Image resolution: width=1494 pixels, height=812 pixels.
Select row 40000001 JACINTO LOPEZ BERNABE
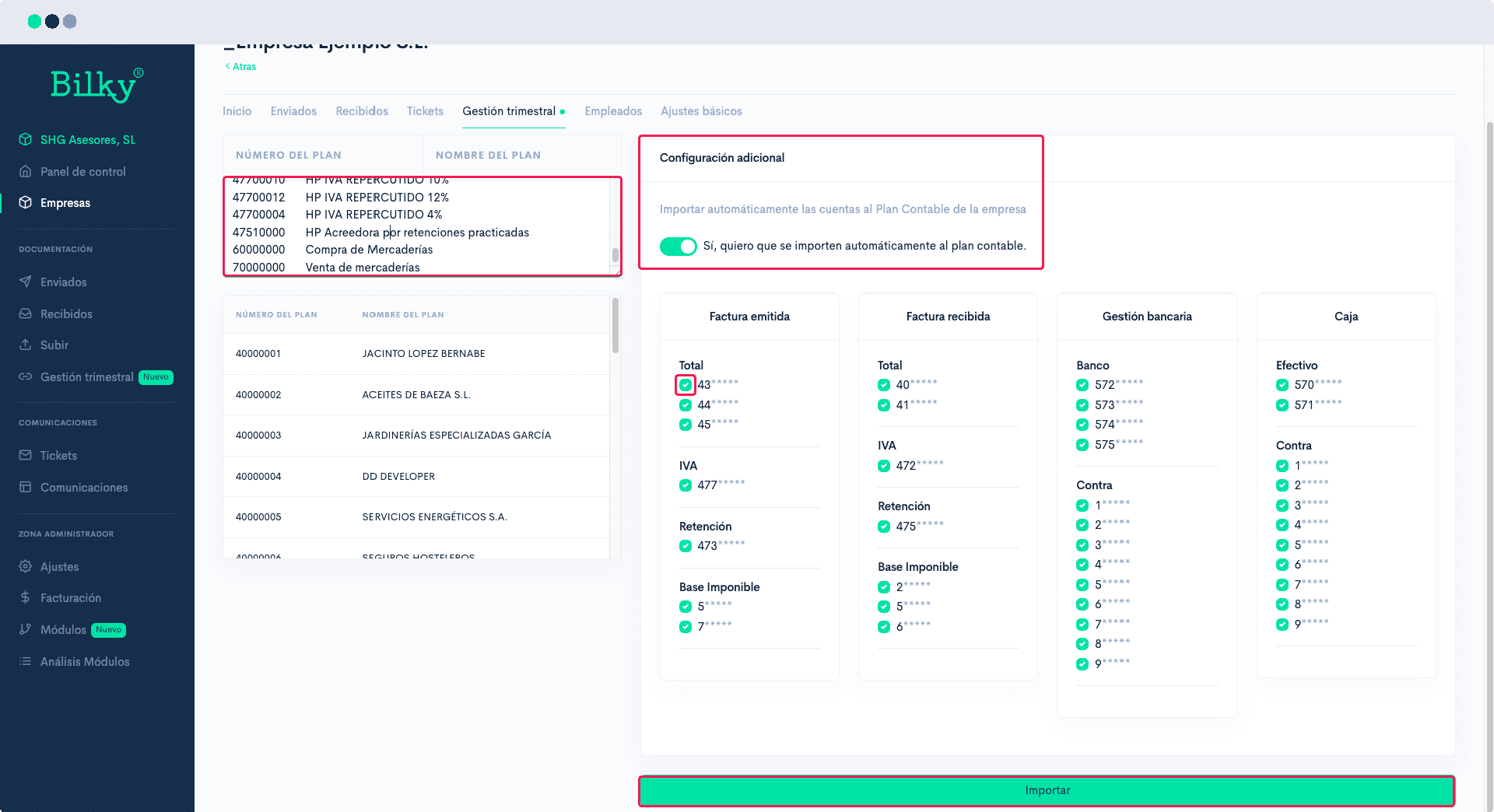[x=416, y=354]
